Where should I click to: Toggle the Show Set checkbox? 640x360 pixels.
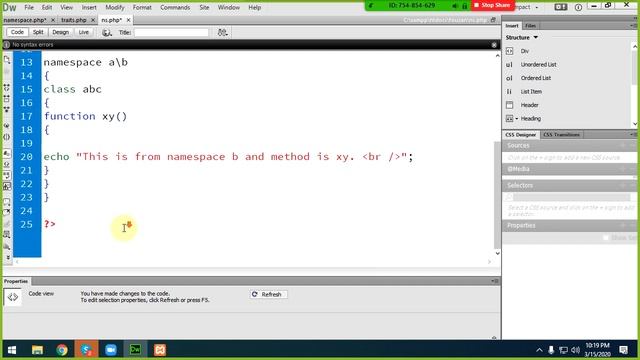pos(606,238)
